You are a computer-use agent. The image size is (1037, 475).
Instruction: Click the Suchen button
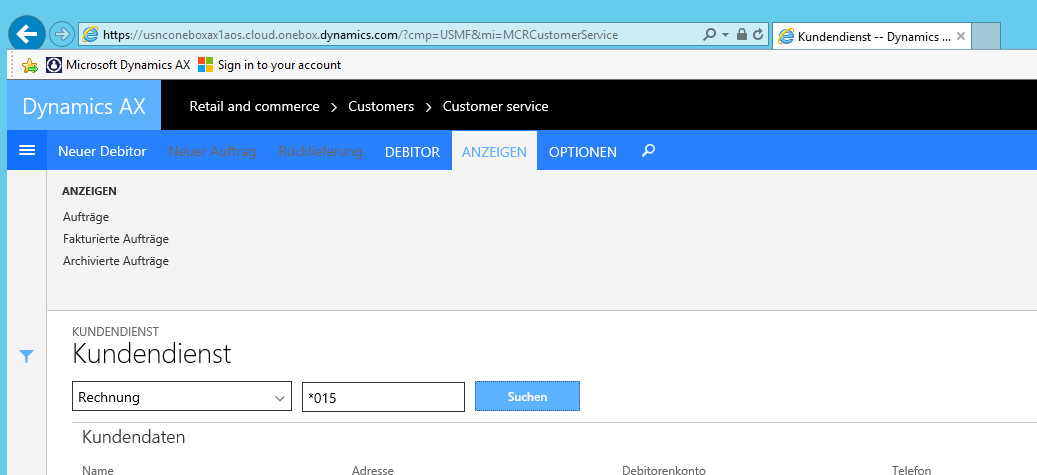click(x=527, y=397)
